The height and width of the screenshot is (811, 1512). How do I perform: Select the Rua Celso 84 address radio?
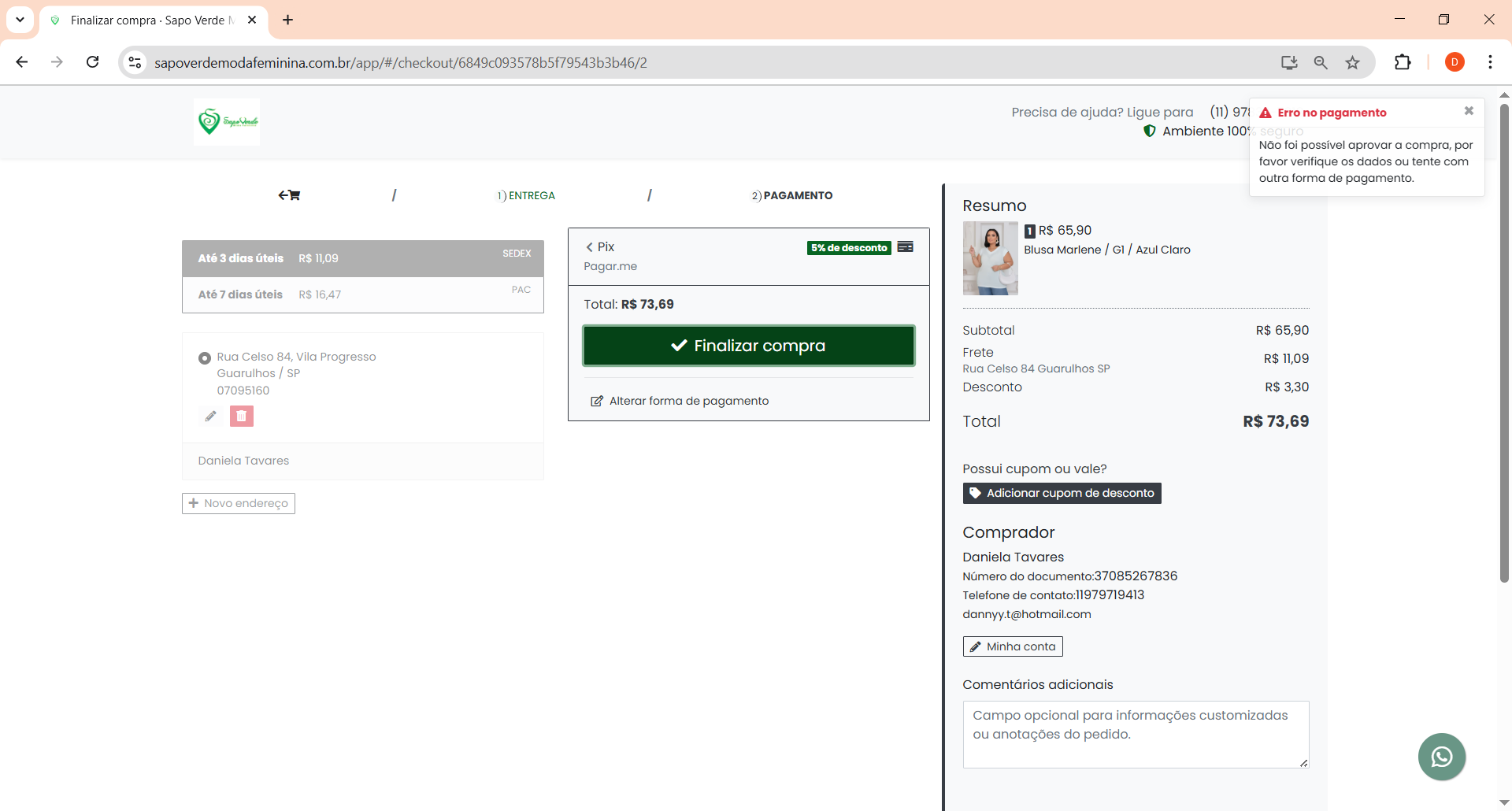point(205,357)
